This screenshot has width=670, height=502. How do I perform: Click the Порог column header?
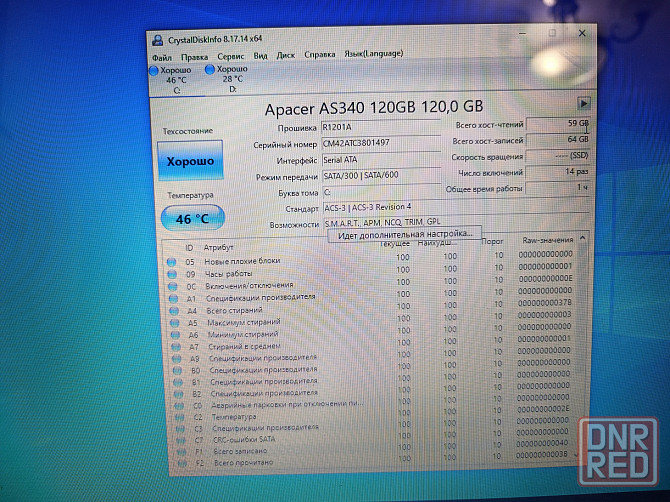point(492,241)
